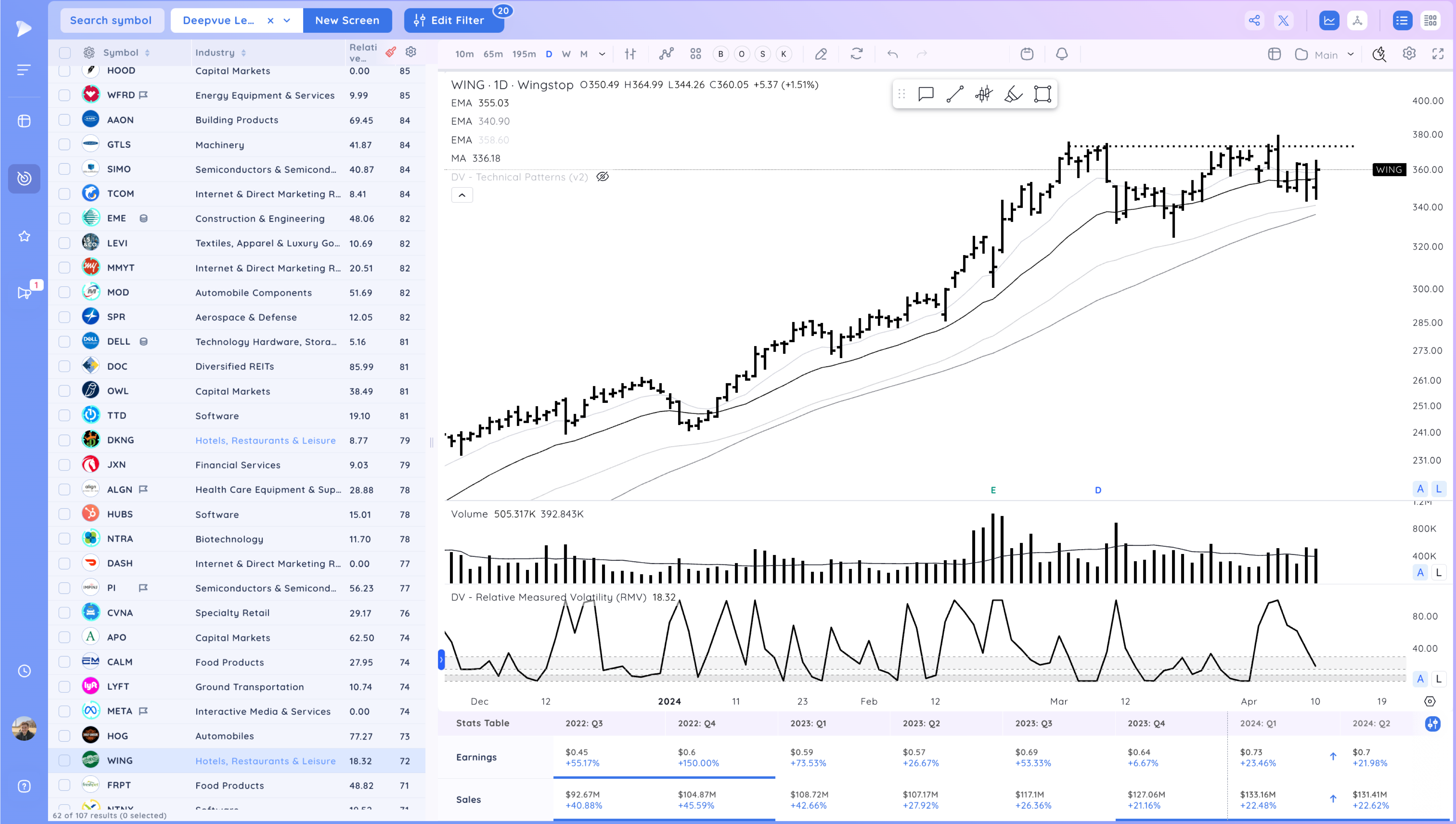1456x824 pixels.
Task: Open the user profile avatar
Action: click(x=24, y=728)
